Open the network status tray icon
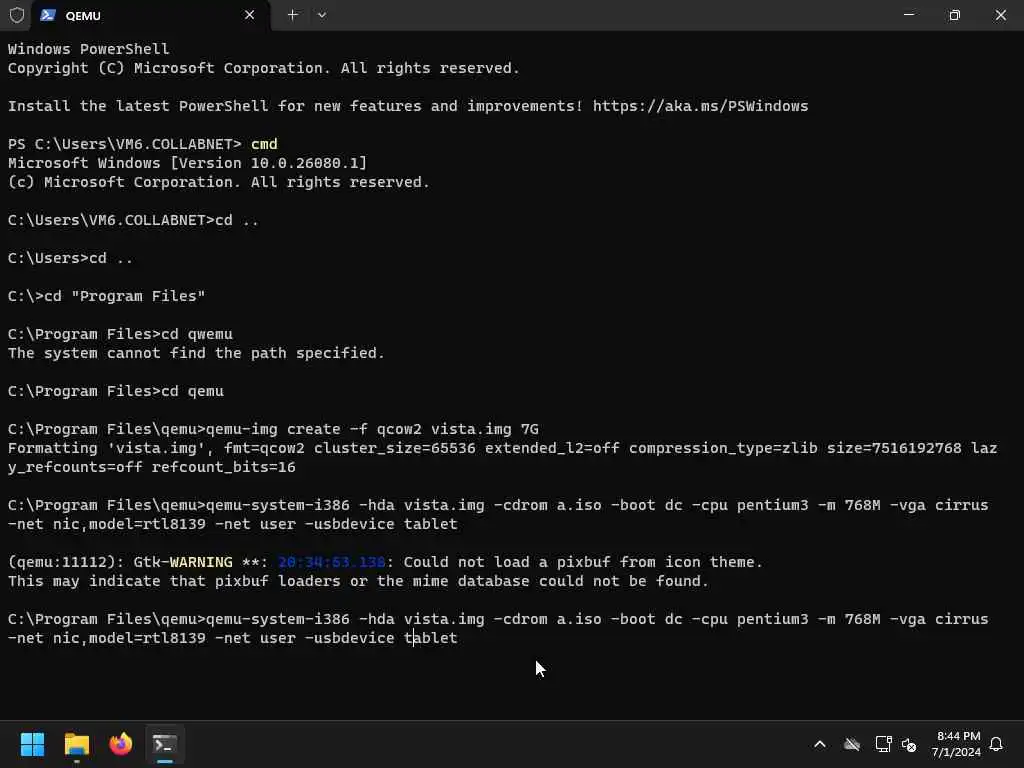1024x768 pixels. pos(883,744)
